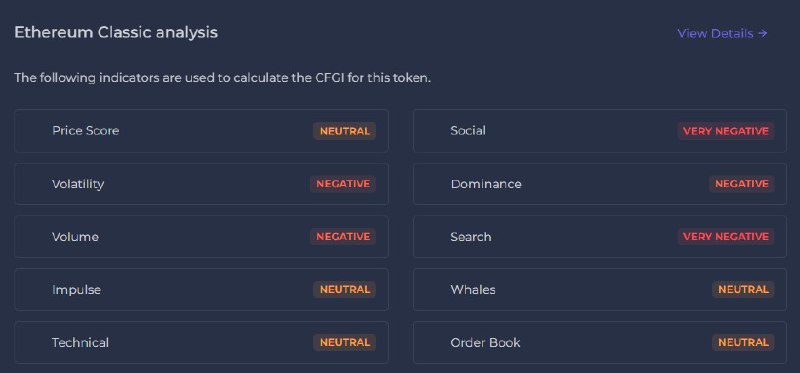Click the NEGATIVE badge on Dominance
The width and height of the screenshot is (800, 373).
741,184
